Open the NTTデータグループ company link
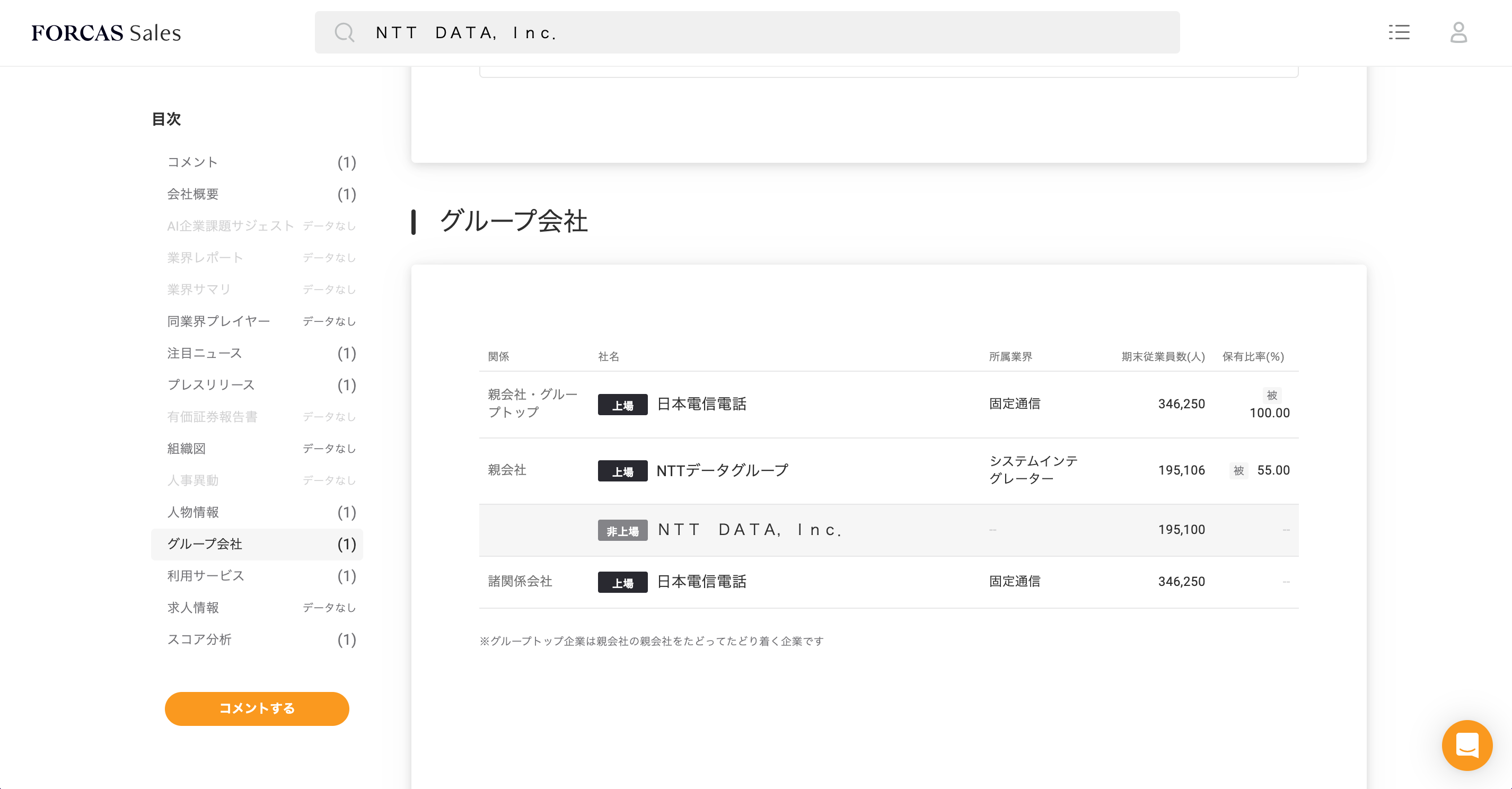The height and width of the screenshot is (789, 1512). (x=722, y=470)
